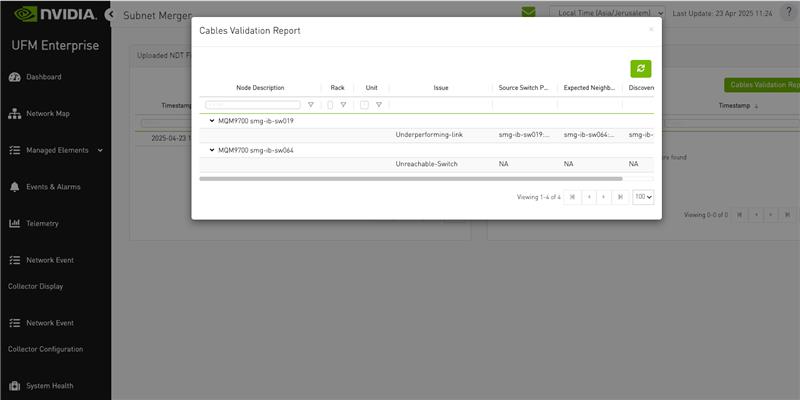Click the report horizontal scrollbar
Image resolution: width=800 pixels, height=400 pixels.
(411, 179)
